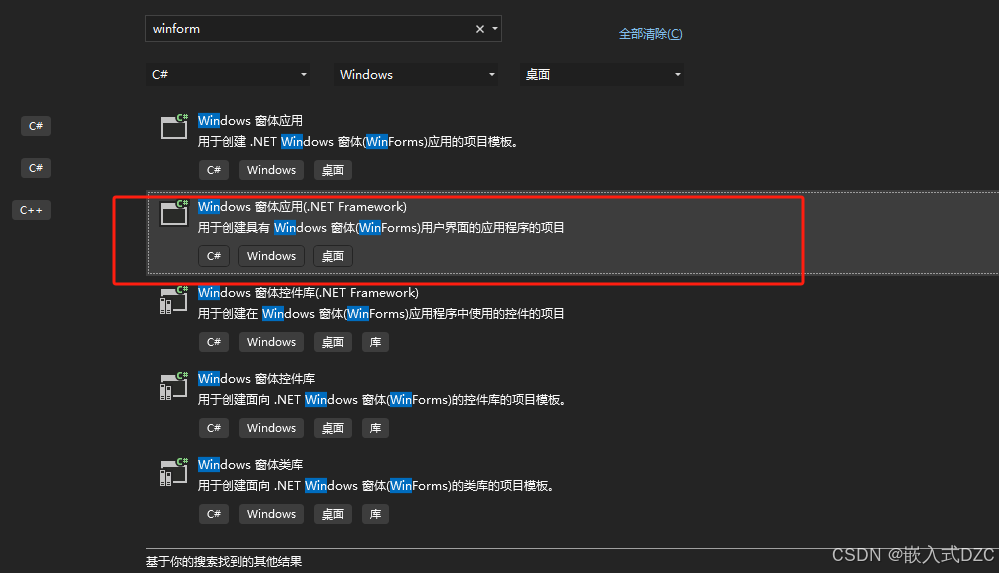This screenshot has height=573, width=999.
Task: Click the Windows 窗体类库 template icon
Action: [x=174, y=472]
